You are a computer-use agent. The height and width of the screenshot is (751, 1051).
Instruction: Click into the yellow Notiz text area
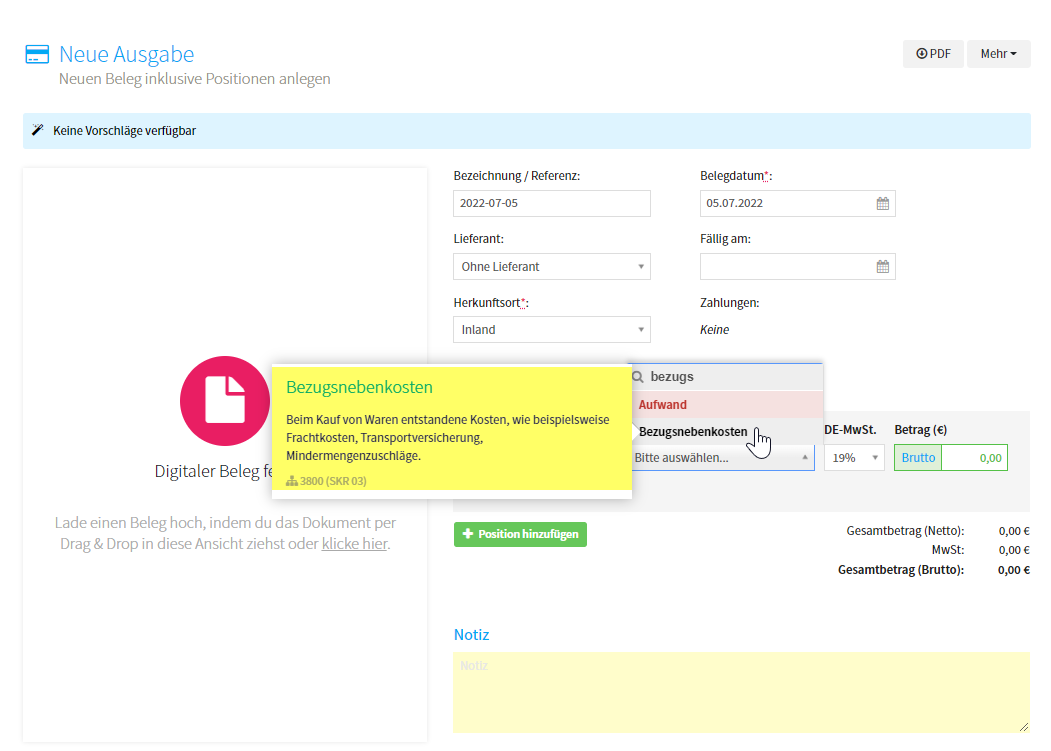[741, 692]
